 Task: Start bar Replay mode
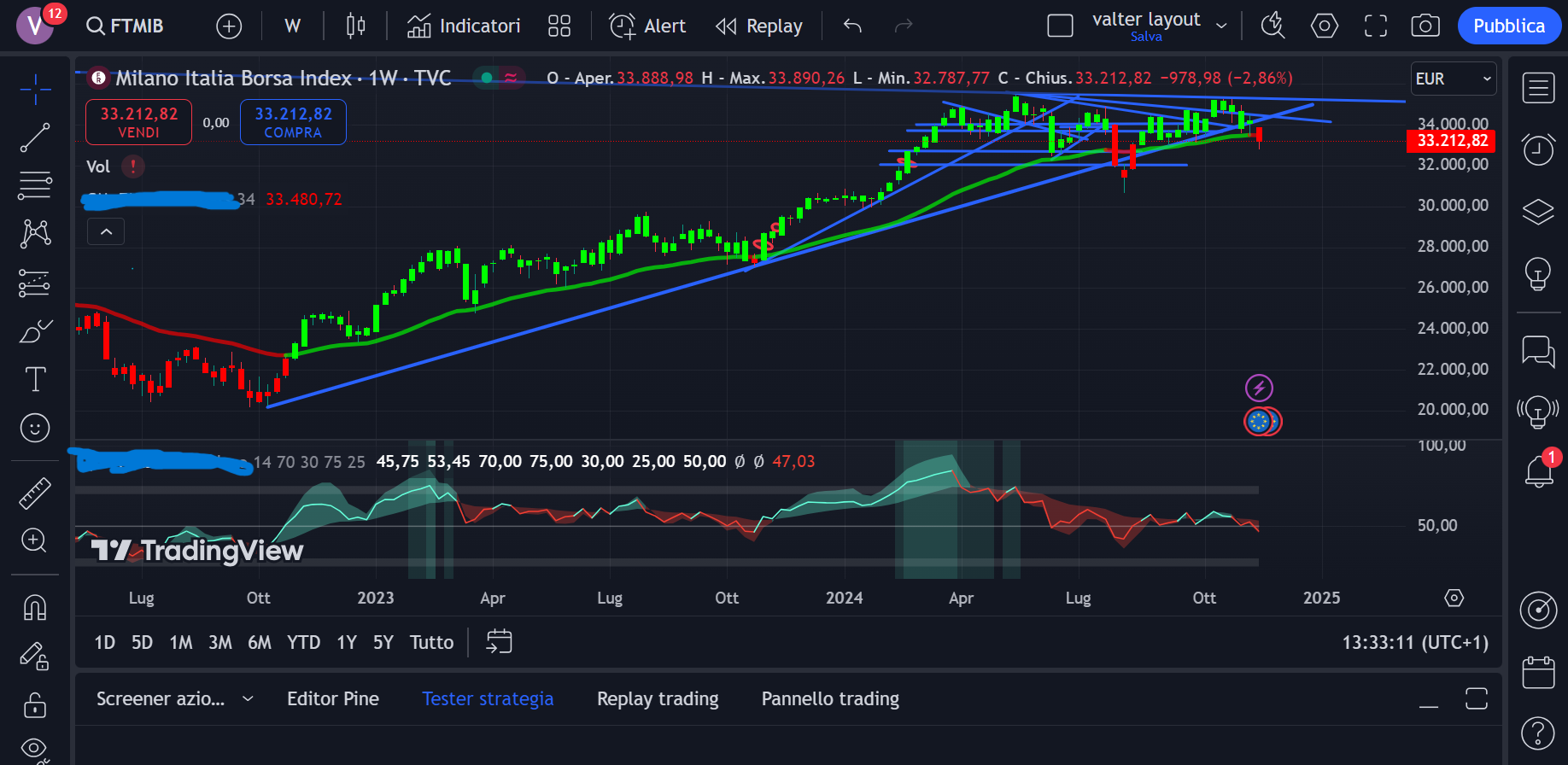point(759,26)
